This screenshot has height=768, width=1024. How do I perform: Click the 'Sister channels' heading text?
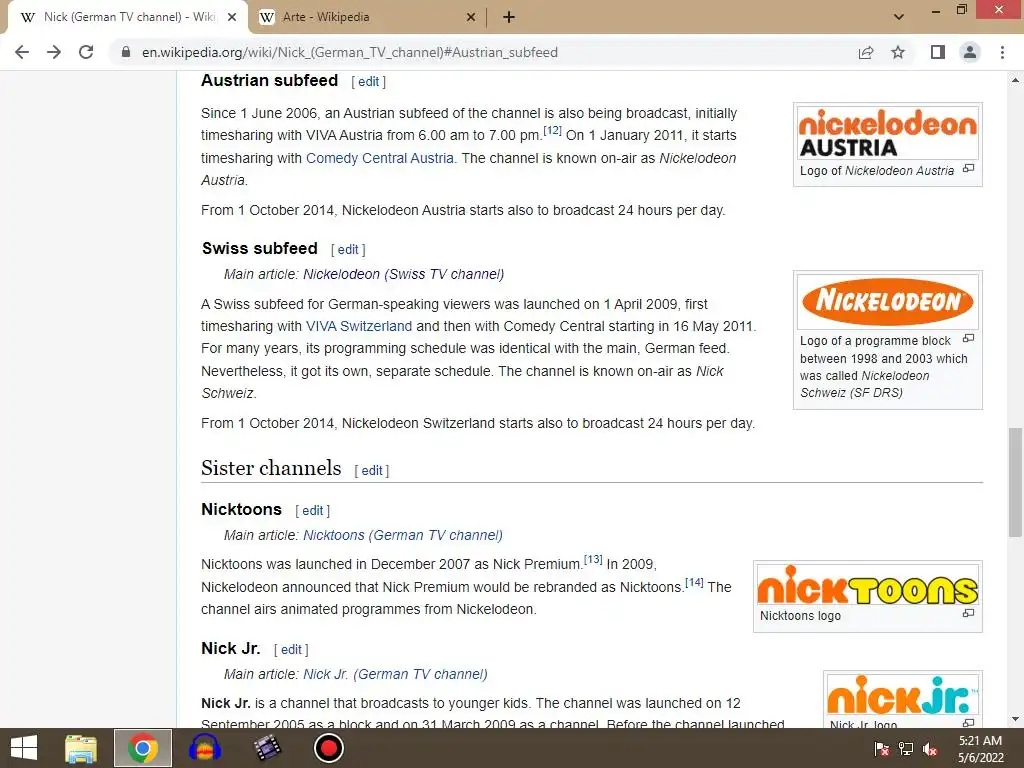pyautogui.click(x=271, y=468)
